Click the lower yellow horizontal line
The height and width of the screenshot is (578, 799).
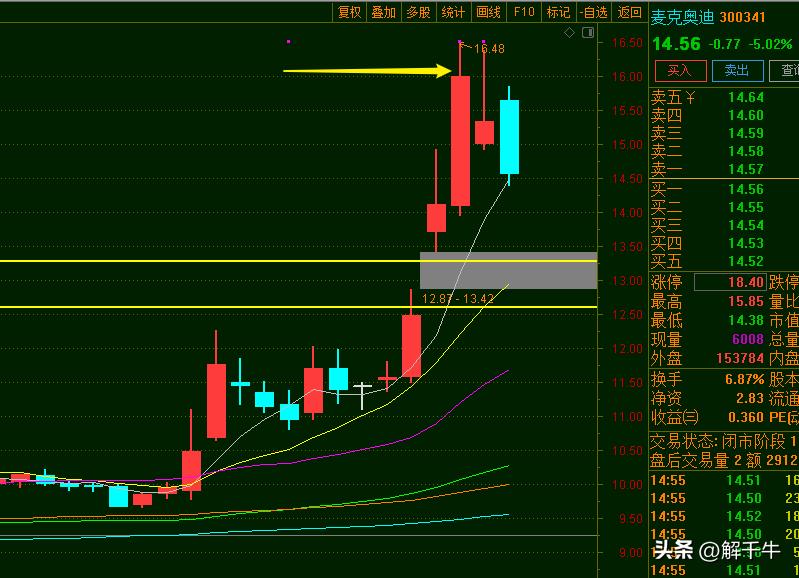[x=298, y=307]
